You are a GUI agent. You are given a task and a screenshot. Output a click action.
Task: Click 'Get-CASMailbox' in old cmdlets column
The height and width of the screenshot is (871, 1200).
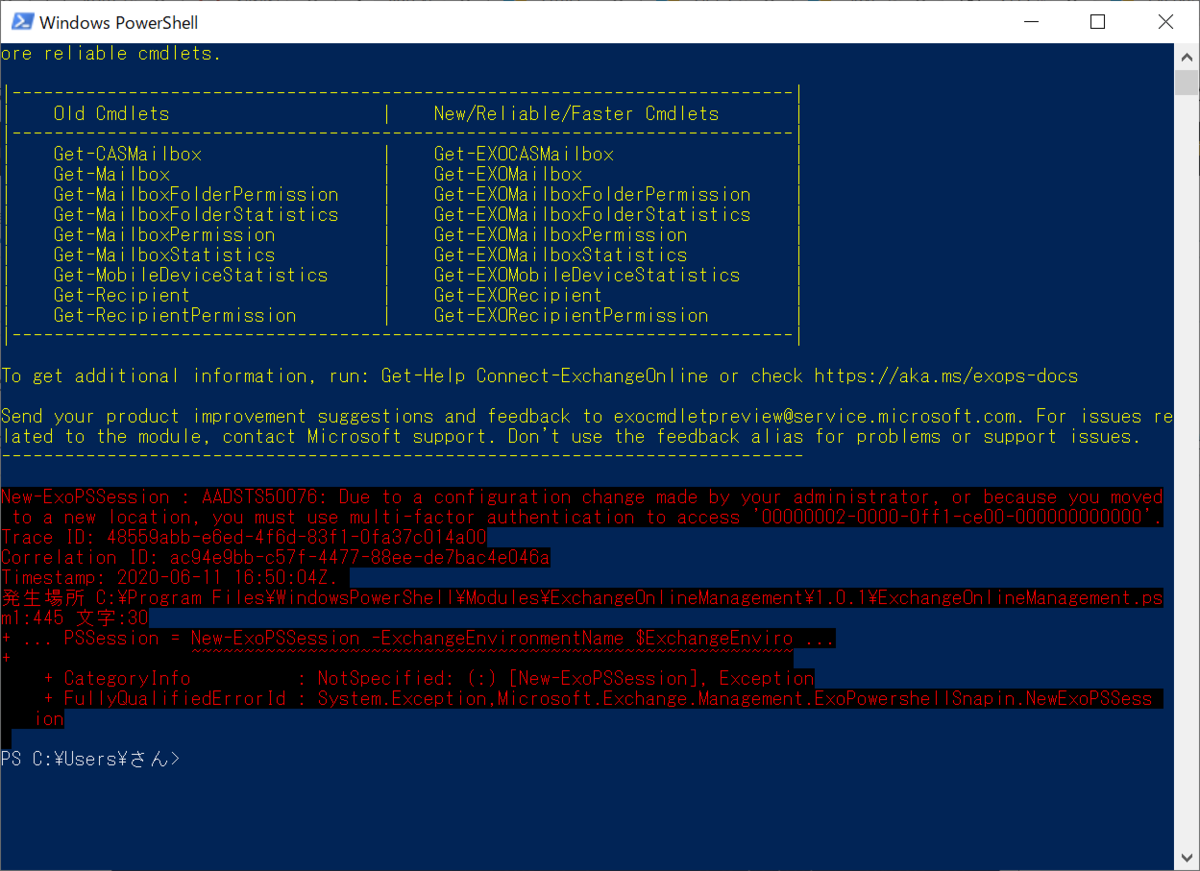pyautogui.click(x=127, y=154)
